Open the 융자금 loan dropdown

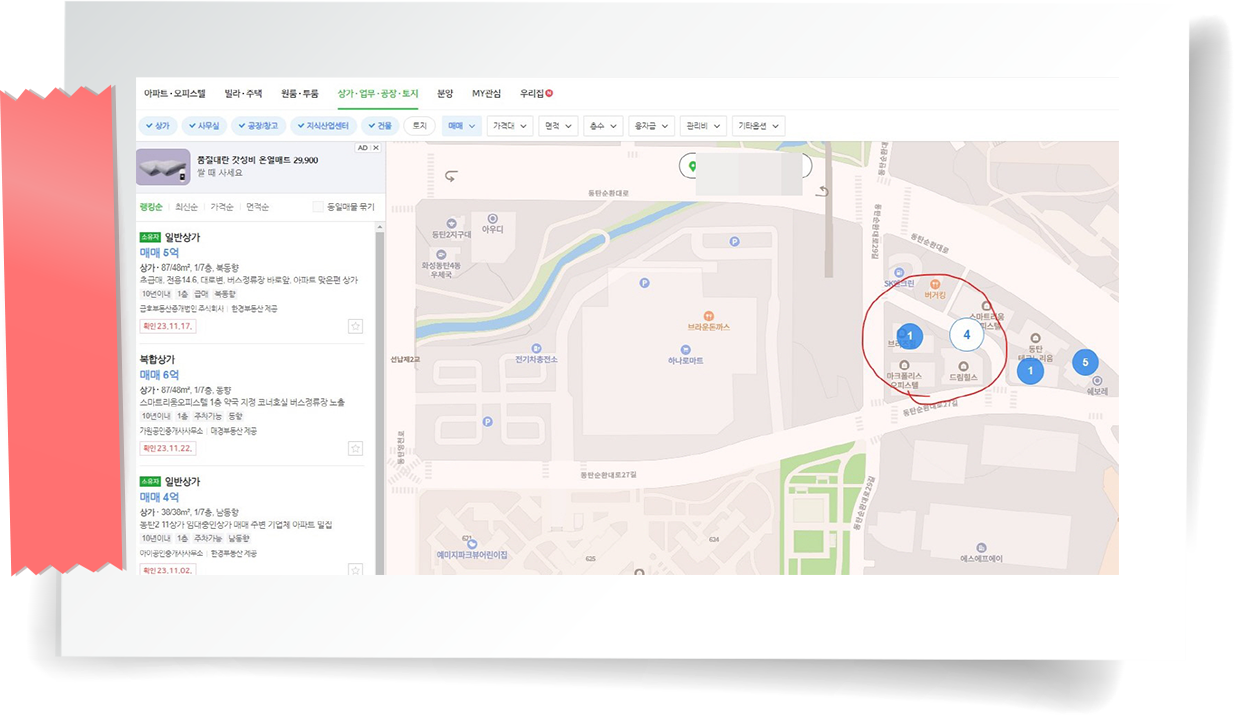pos(651,126)
